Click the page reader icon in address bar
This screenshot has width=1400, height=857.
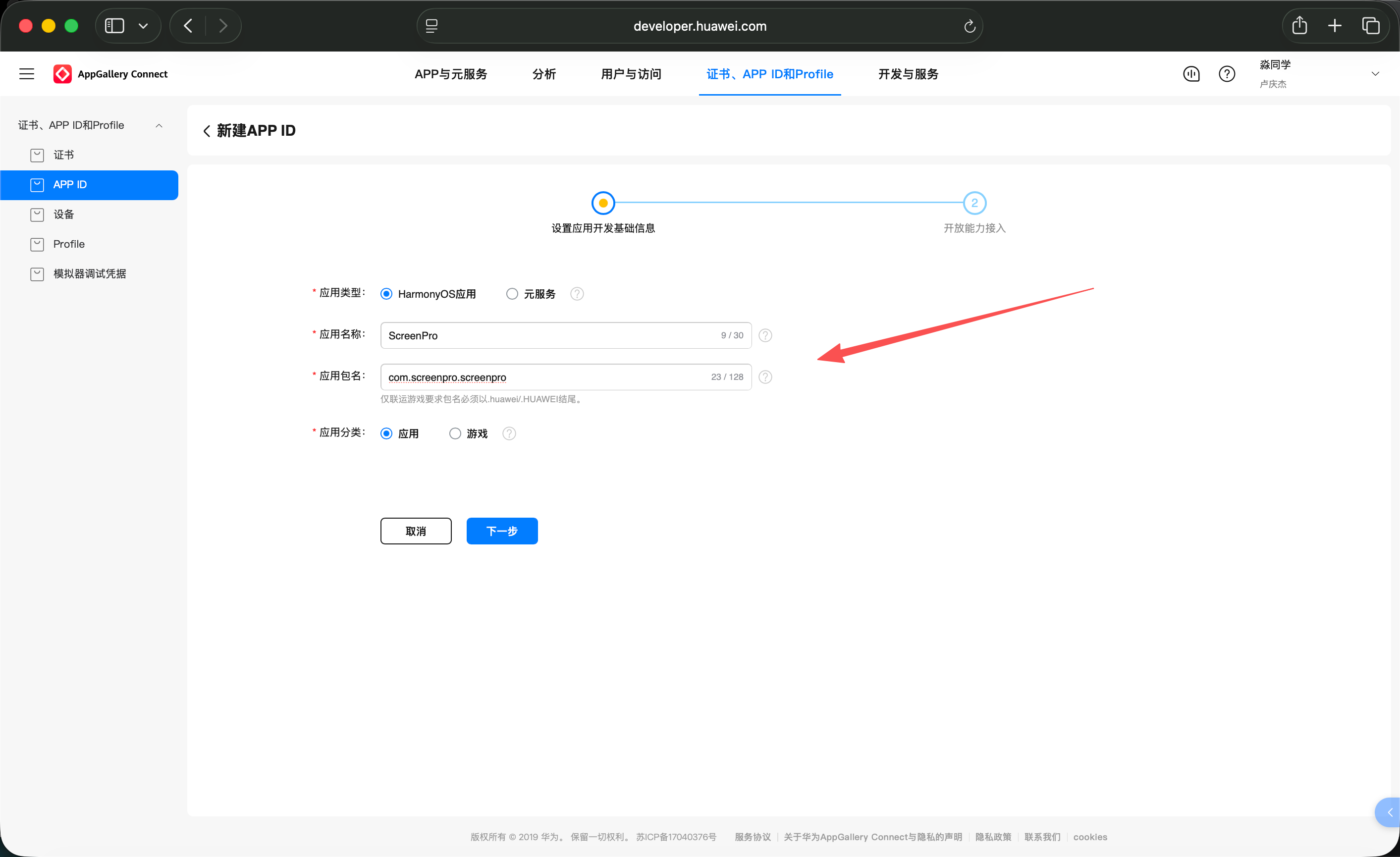(x=432, y=26)
